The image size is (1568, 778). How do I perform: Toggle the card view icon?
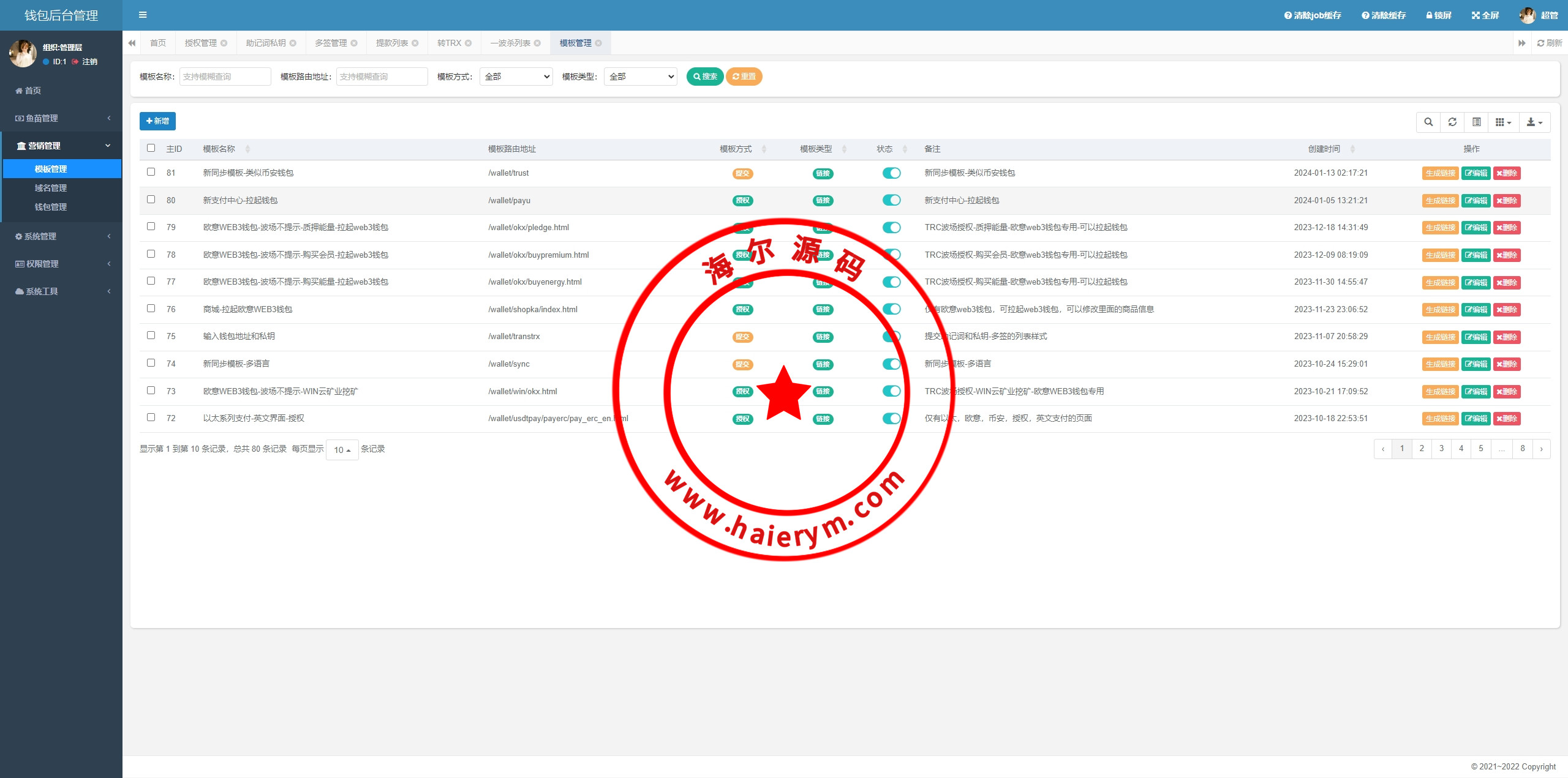click(x=1476, y=122)
